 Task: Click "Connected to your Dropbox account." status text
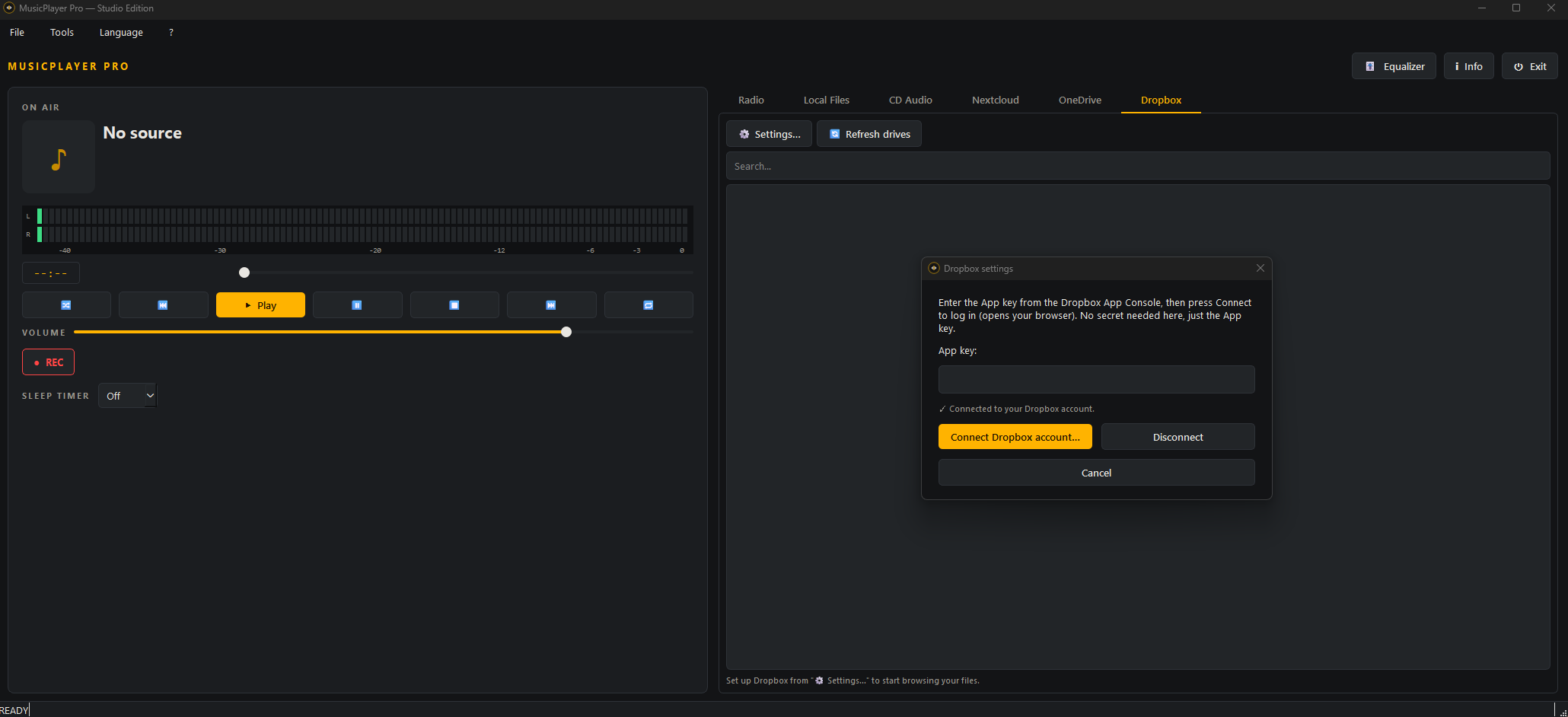click(1017, 409)
